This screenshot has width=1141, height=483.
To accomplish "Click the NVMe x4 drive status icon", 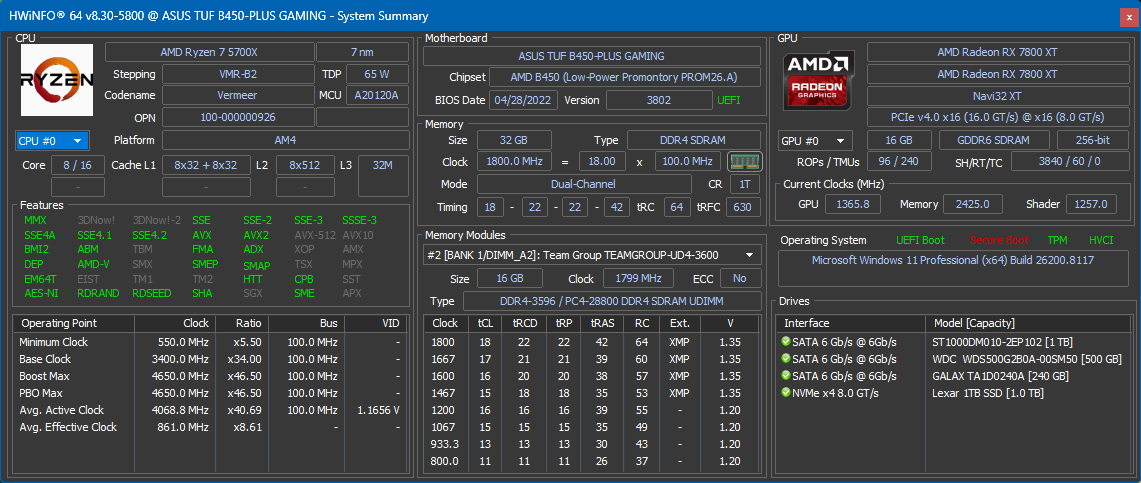I will [x=786, y=393].
